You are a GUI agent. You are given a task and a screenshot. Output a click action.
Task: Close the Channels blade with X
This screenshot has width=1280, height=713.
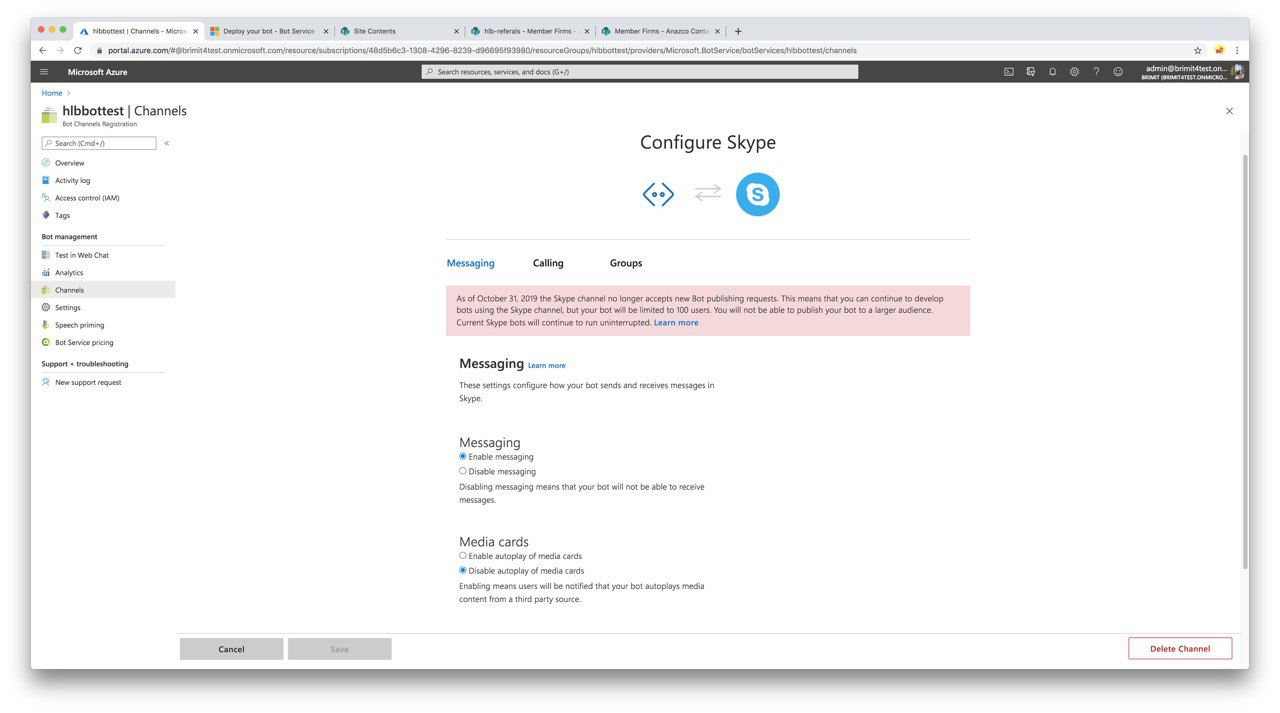pyautogui.click(x=1229, y=111)
